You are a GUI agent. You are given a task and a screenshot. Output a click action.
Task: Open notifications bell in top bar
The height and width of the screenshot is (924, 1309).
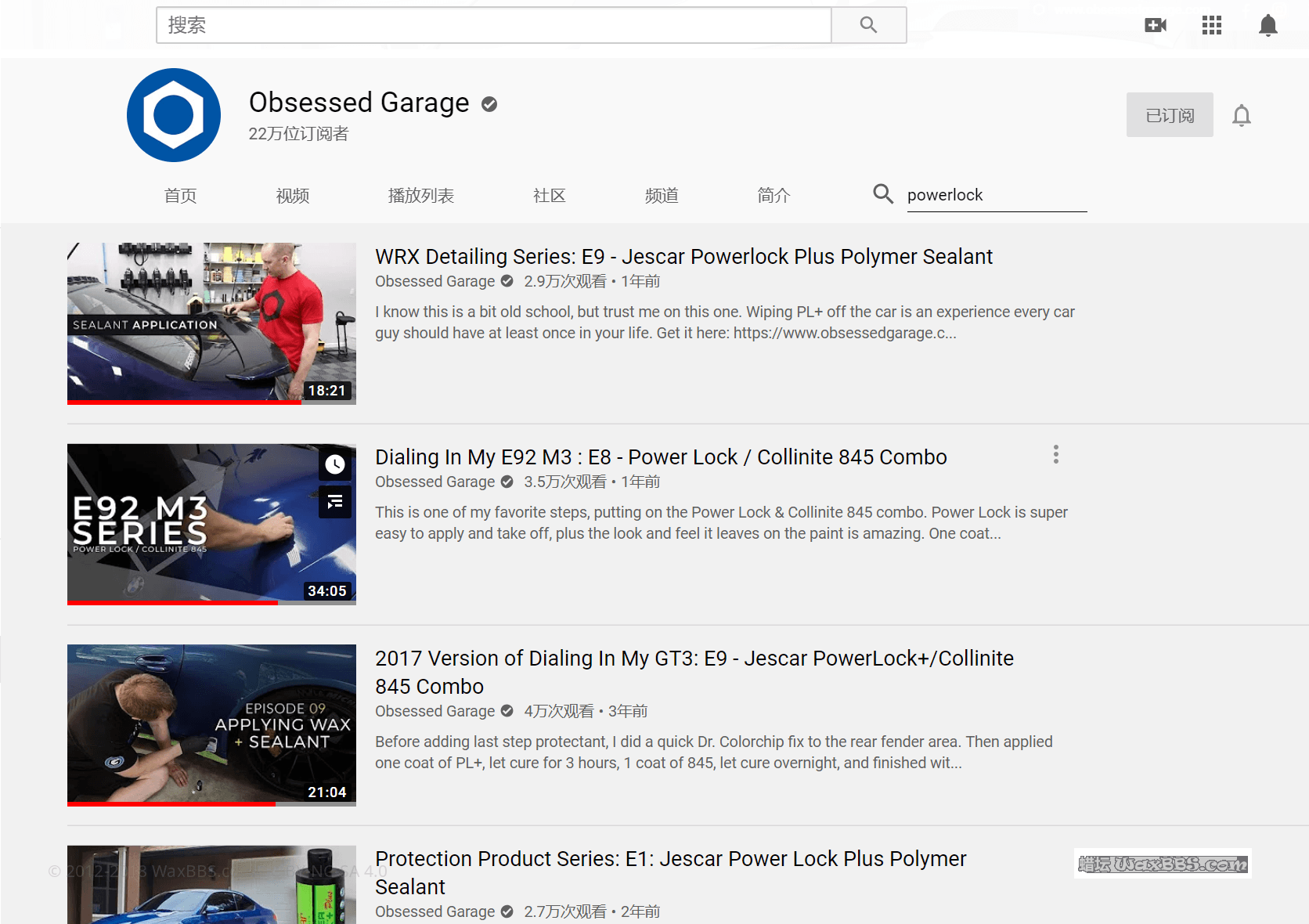click(1268, 25)
